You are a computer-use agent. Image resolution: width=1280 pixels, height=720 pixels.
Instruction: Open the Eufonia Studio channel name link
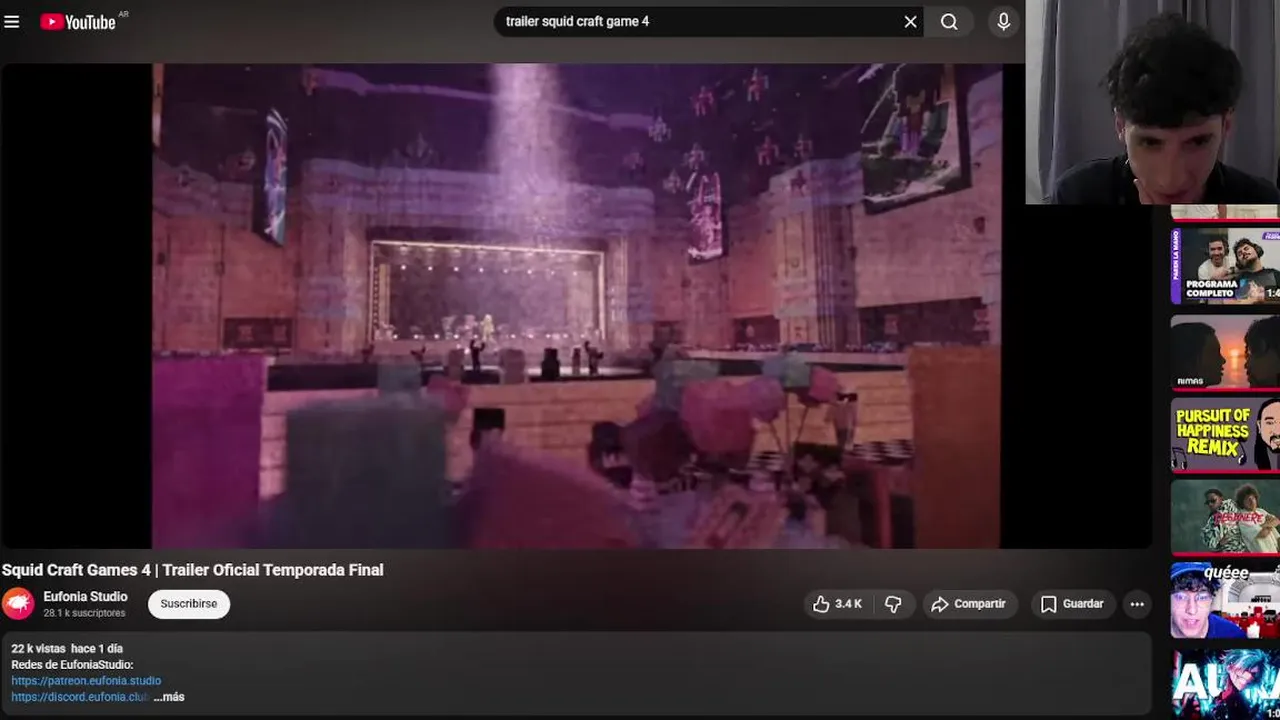pyautogui.click(x=85, y=596)
